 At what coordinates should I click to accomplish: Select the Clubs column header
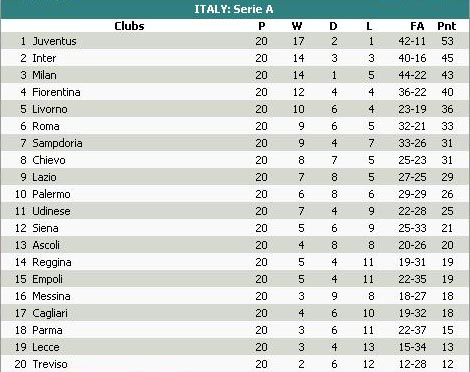pyautogui.click(x=129, y=26)
